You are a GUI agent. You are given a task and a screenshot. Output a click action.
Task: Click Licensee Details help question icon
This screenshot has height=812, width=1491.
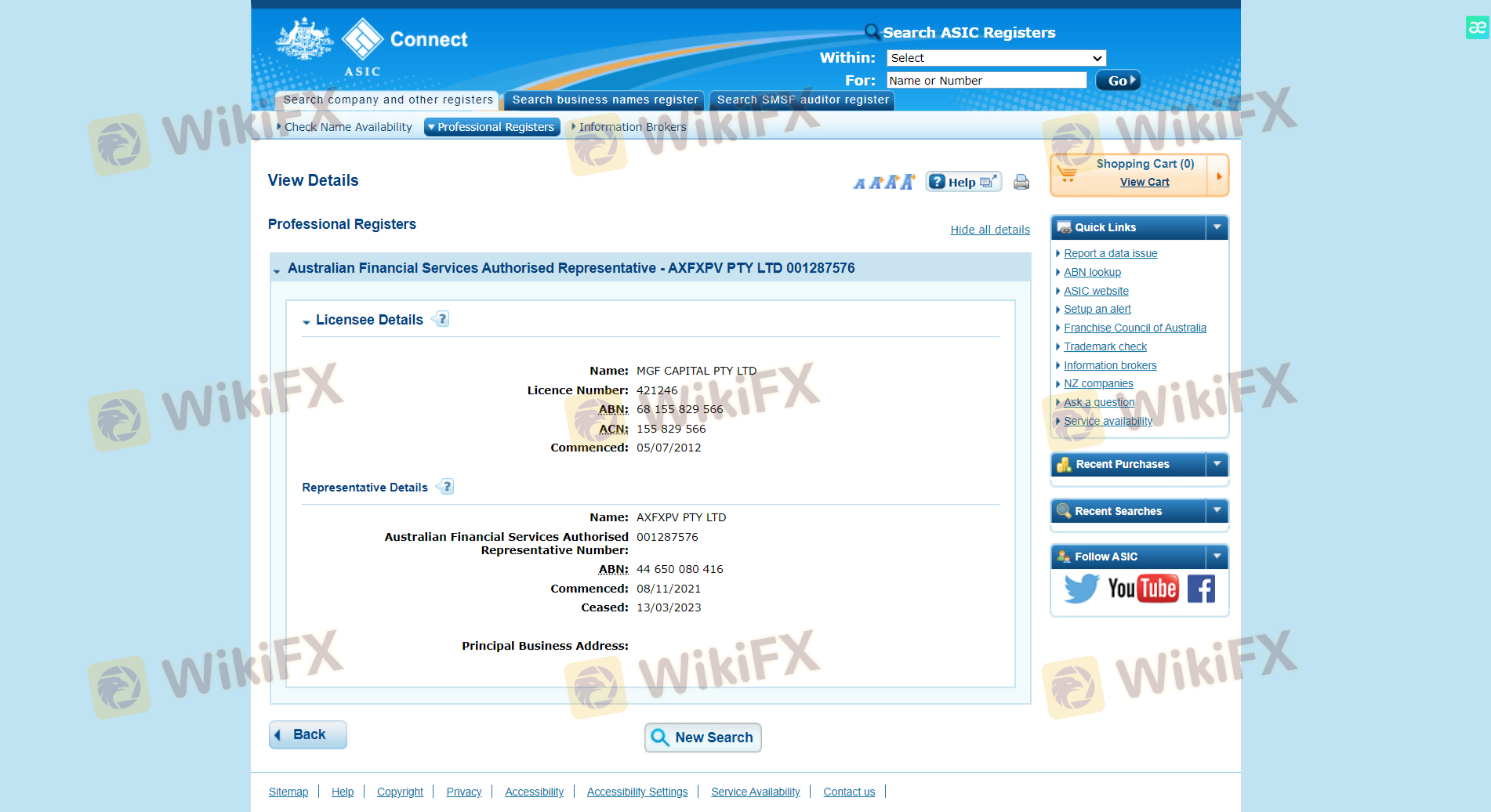coord(441,319)
